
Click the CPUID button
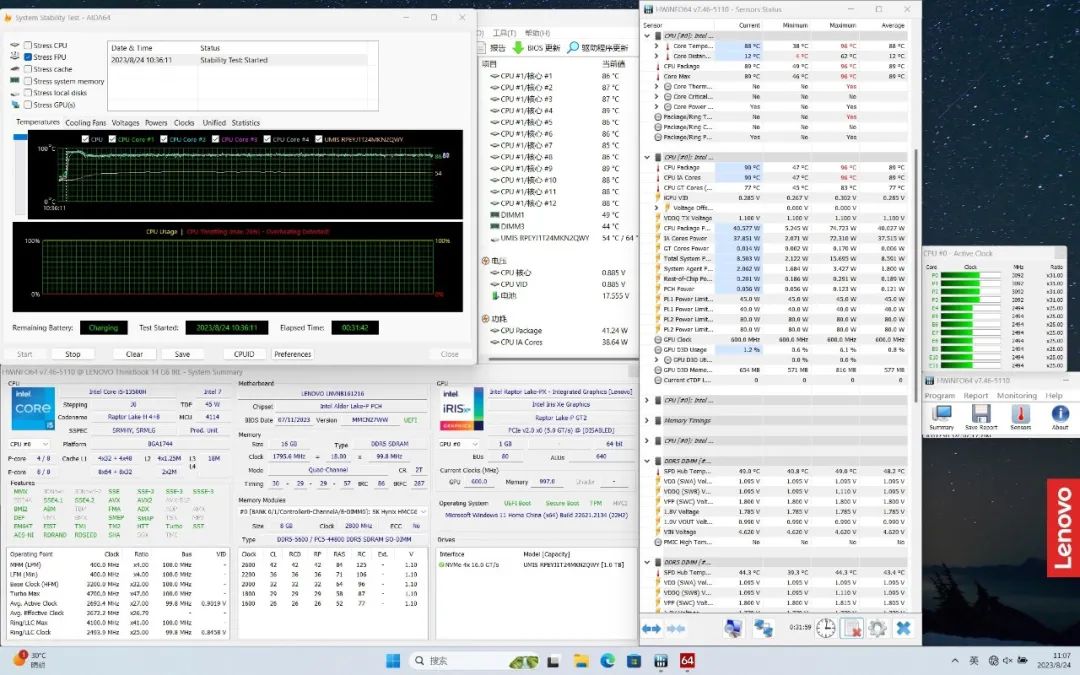click(x=244, y=354)
